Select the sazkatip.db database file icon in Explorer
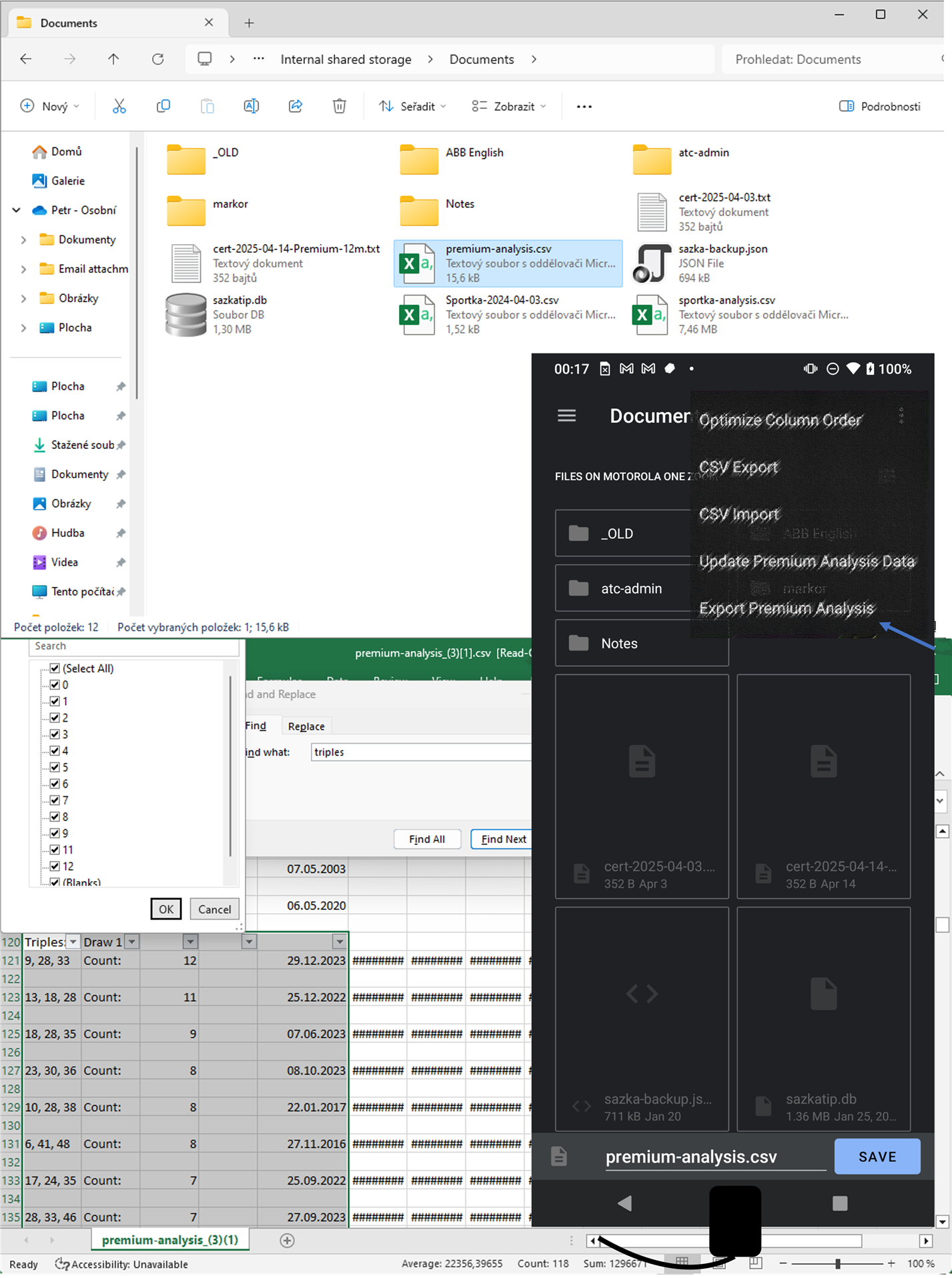Image resolution: width=952 pixels, height=1278 pixels. 185,315
